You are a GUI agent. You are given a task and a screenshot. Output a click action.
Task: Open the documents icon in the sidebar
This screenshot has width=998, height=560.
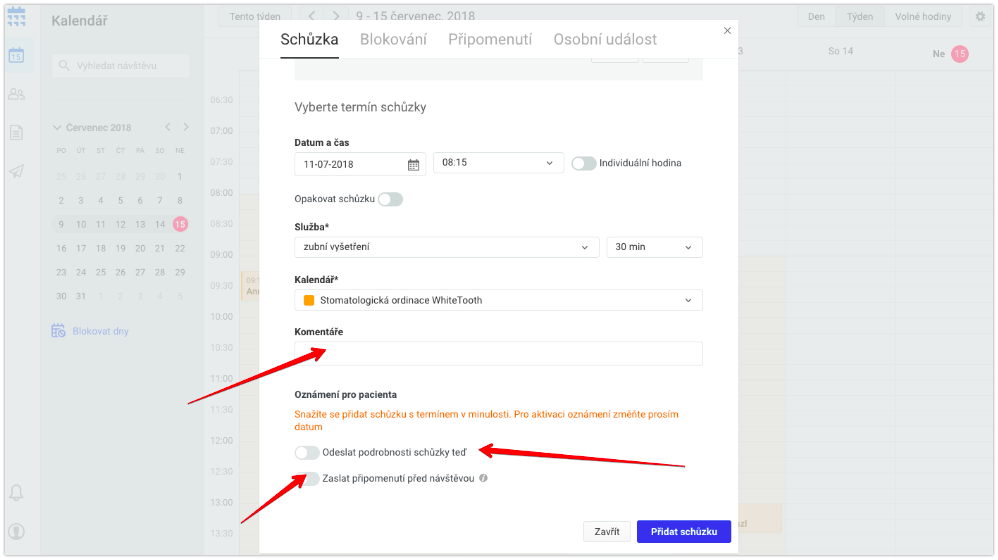17,132
